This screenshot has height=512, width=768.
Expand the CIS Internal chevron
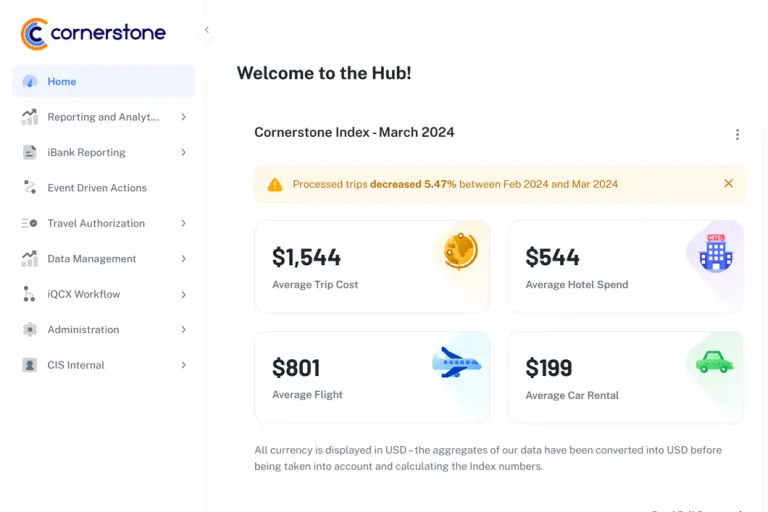point(184,365)
